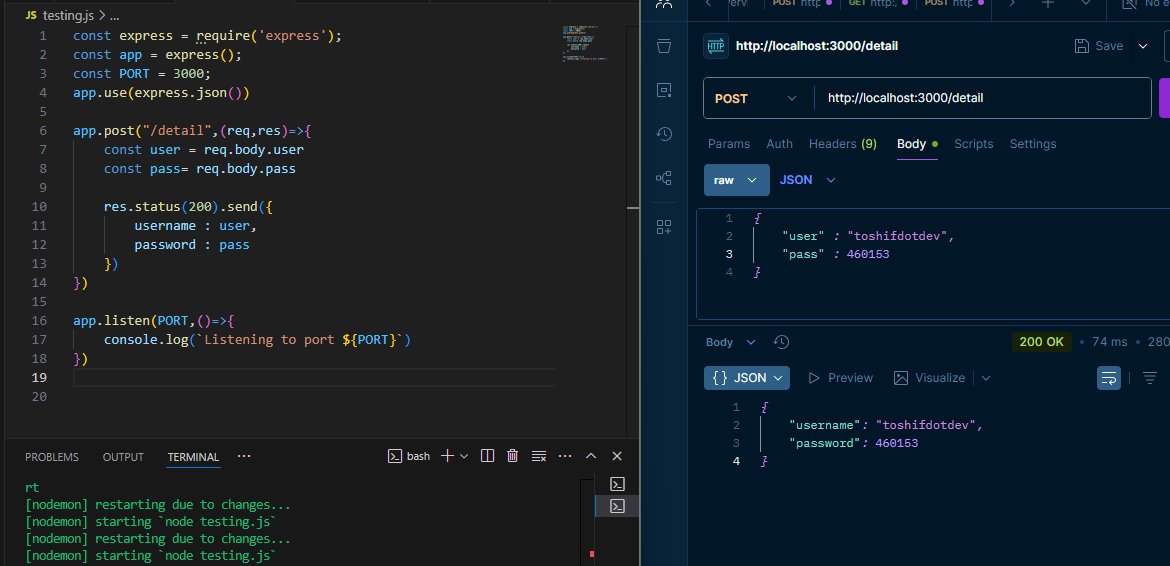
Task: Click the editor vertical scrollbar
Action: [x=634, y=231]
